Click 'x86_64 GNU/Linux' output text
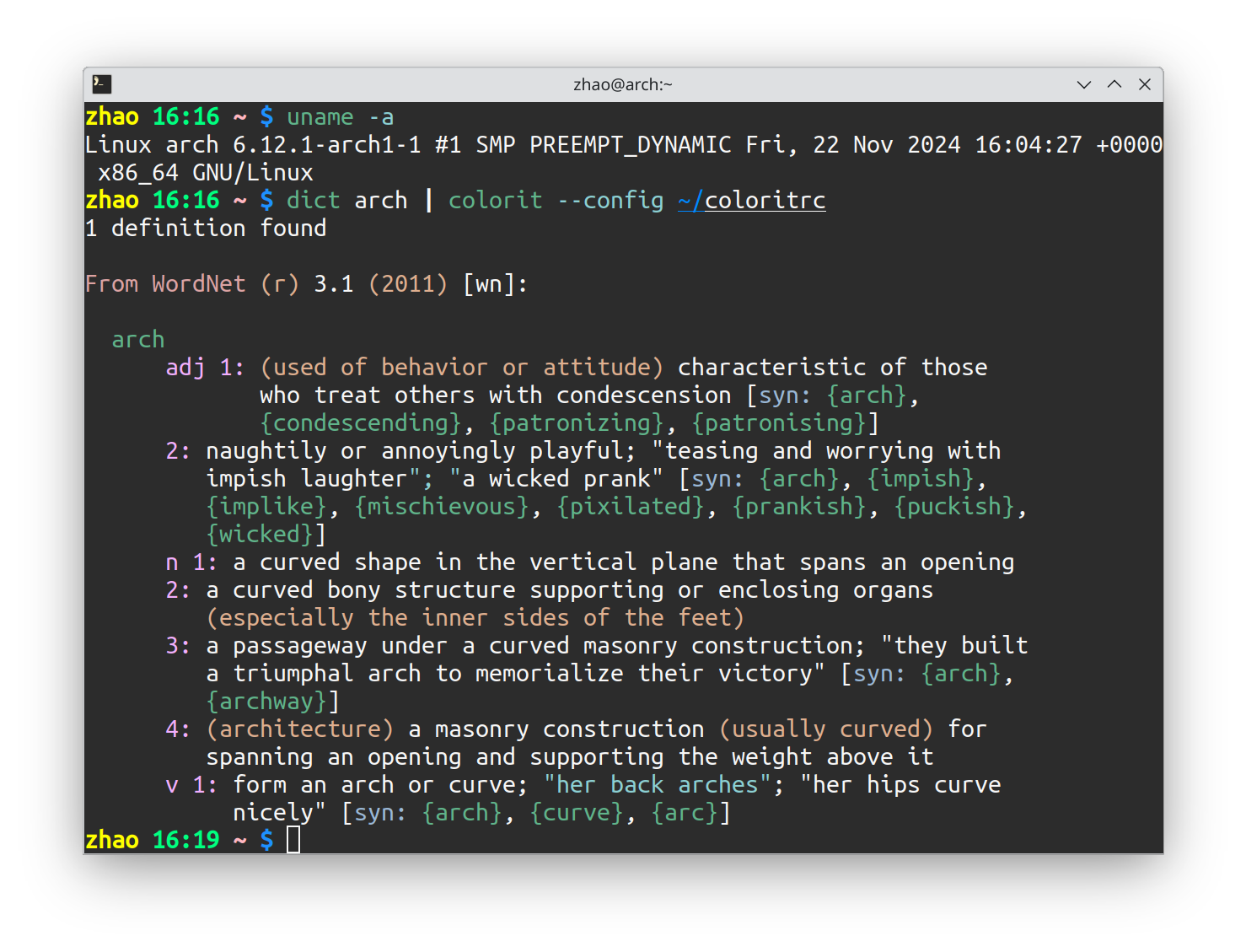The width and height of the screenshot is (1246, 952). click(206, 172)
